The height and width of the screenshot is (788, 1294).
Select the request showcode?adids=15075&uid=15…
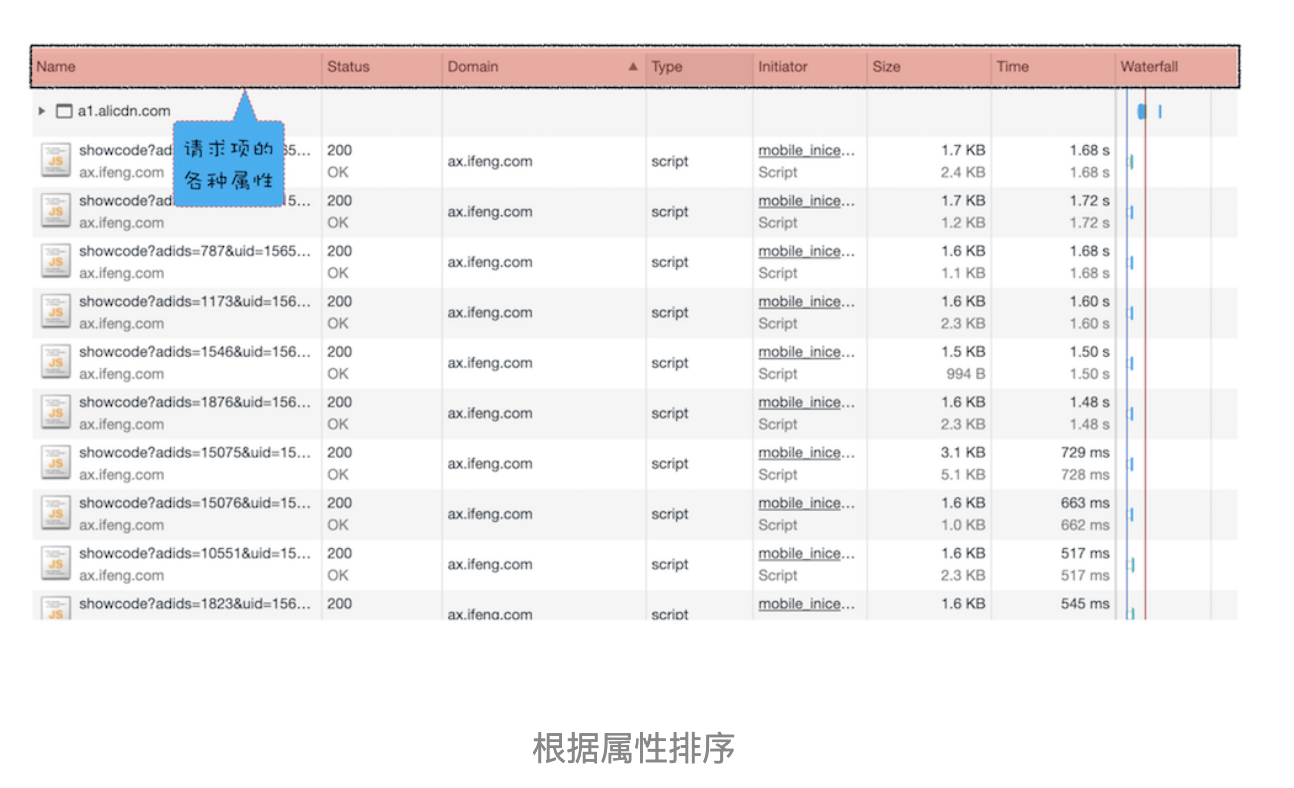[x=195, y=453]
